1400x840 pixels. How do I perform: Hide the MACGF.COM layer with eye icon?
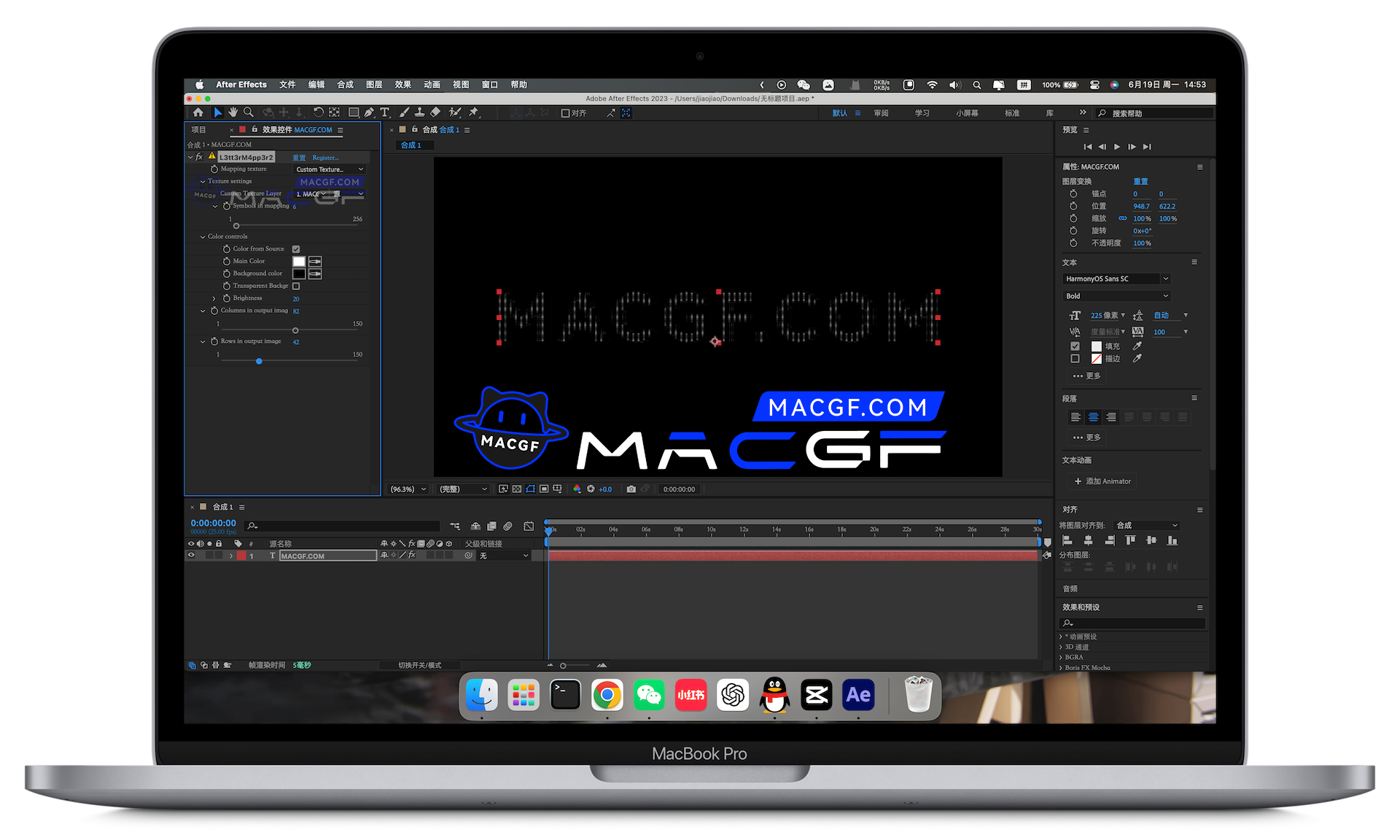[192, 556]
